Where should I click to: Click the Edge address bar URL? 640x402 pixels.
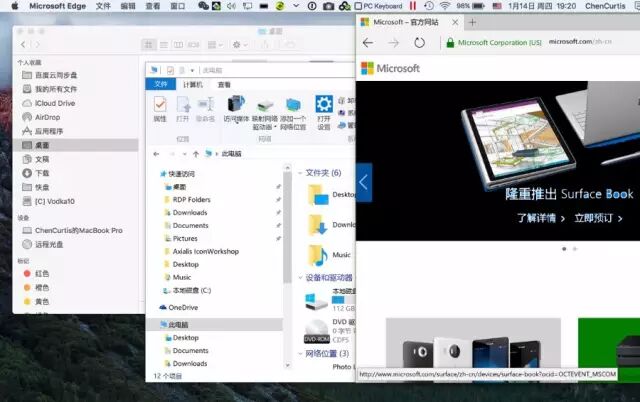580,42
